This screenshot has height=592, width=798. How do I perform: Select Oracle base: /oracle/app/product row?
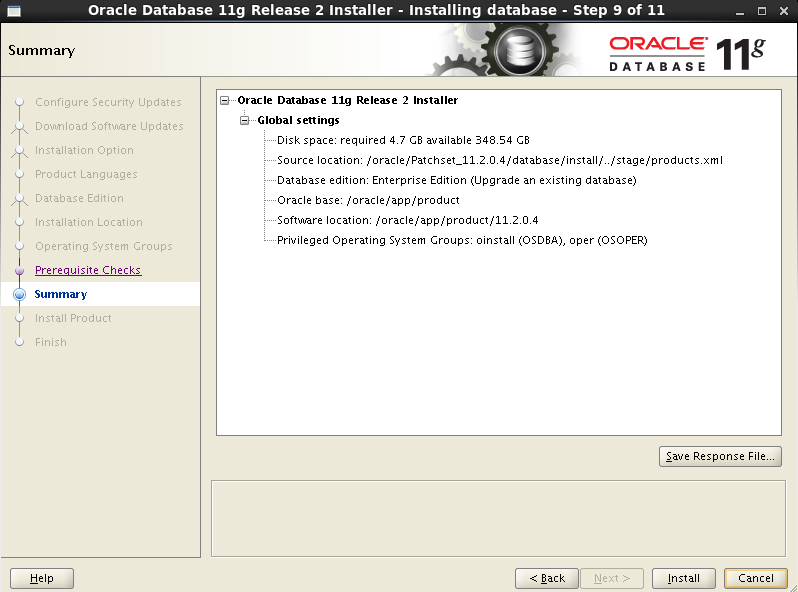[x=368, y=200]
